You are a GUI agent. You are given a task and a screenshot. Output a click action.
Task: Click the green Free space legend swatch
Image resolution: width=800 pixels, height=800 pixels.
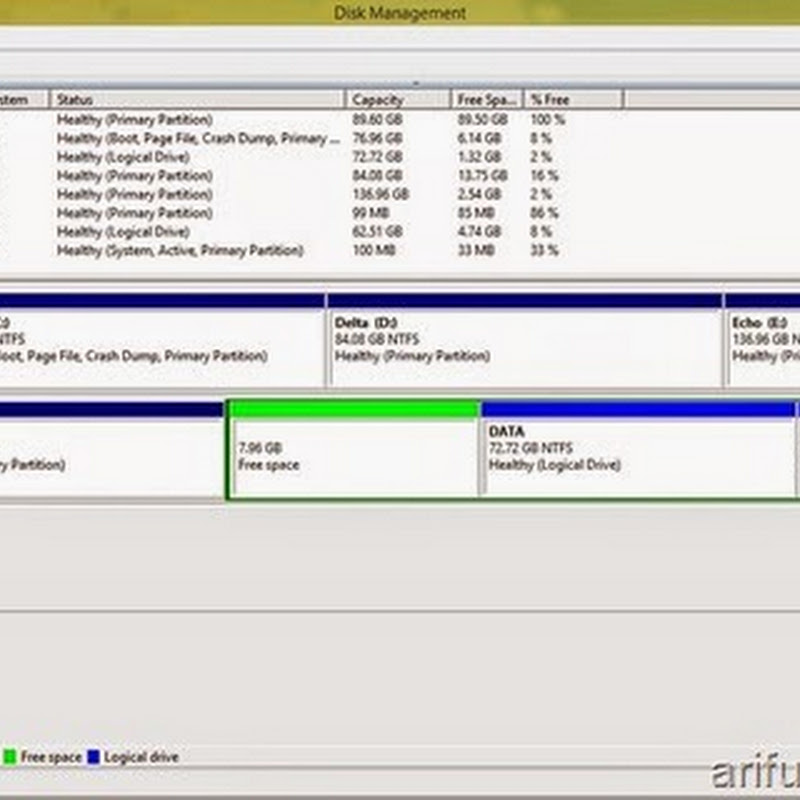10,757
